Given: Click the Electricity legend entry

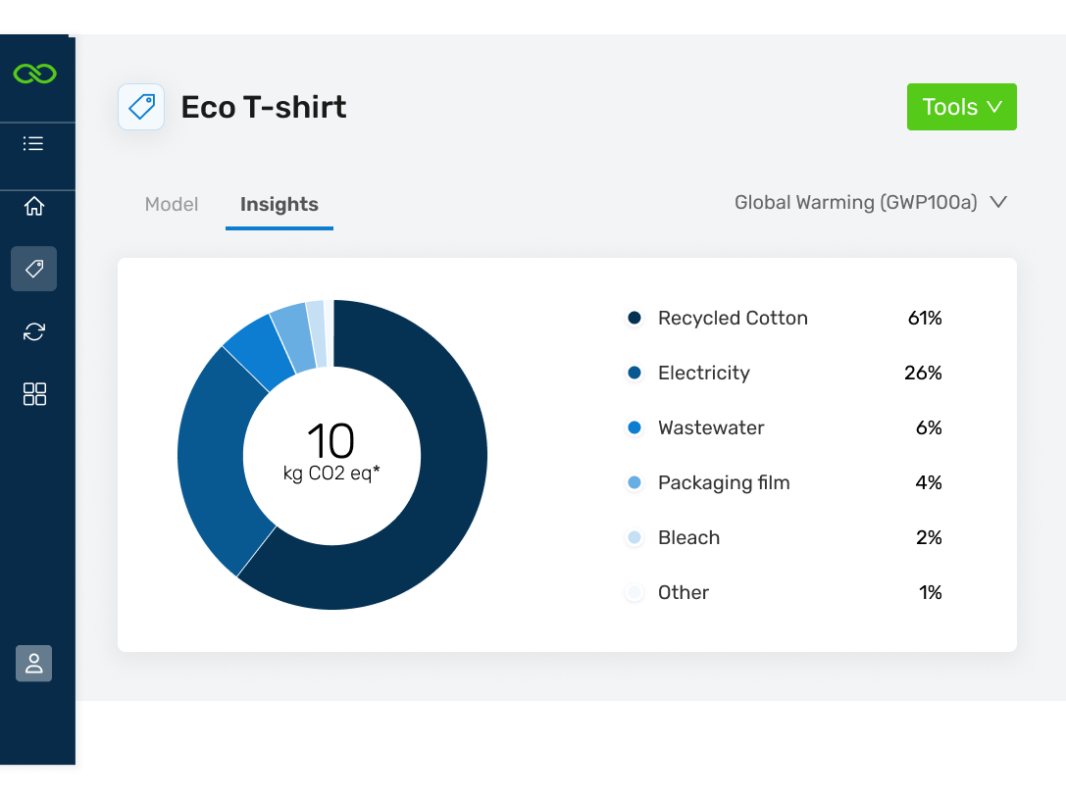Looking at the screenshot, I should pyautogui.click(x=703, y=373).
